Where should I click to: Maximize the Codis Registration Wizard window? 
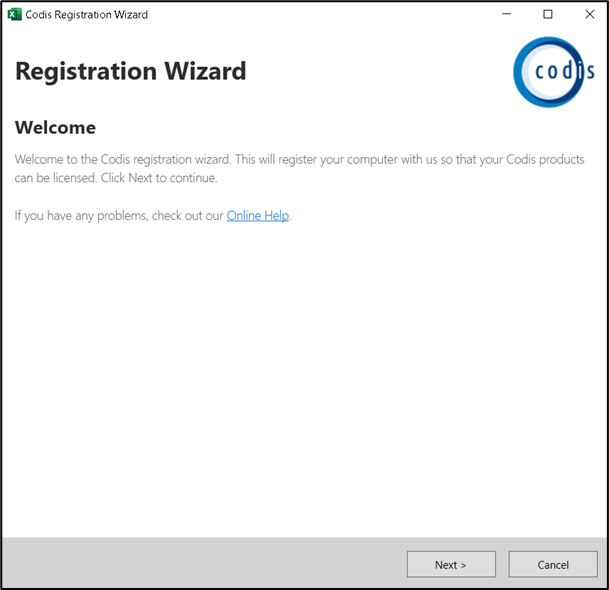point(548,14)
